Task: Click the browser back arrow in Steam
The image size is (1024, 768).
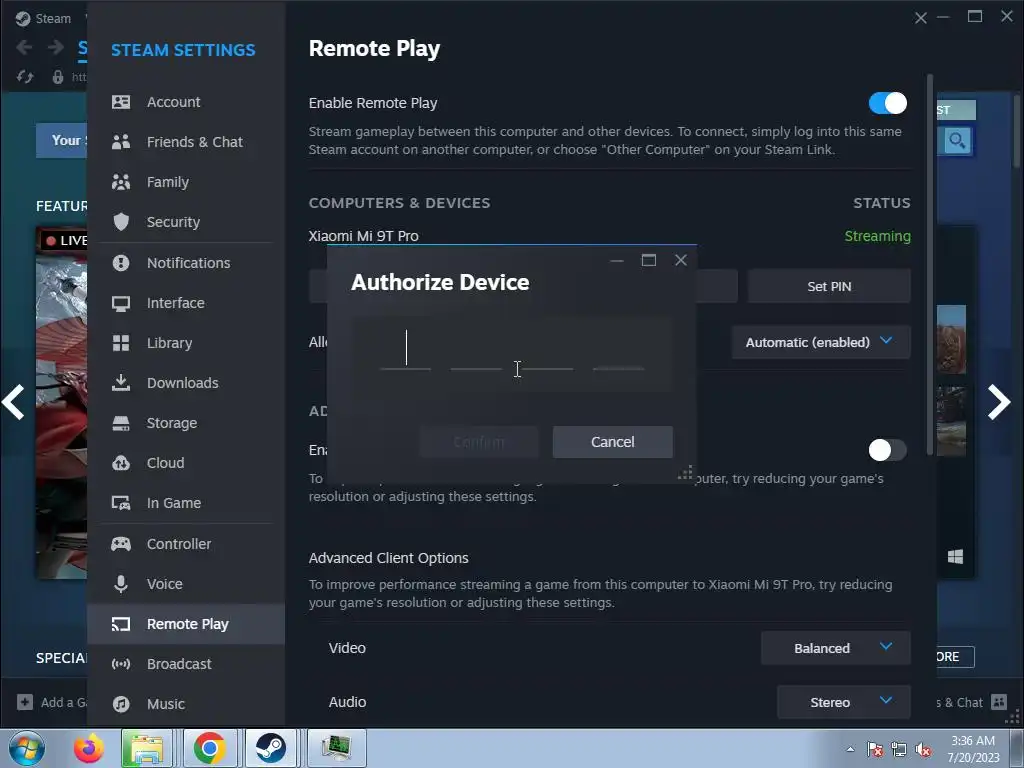Action: click(x=24, y=47)
